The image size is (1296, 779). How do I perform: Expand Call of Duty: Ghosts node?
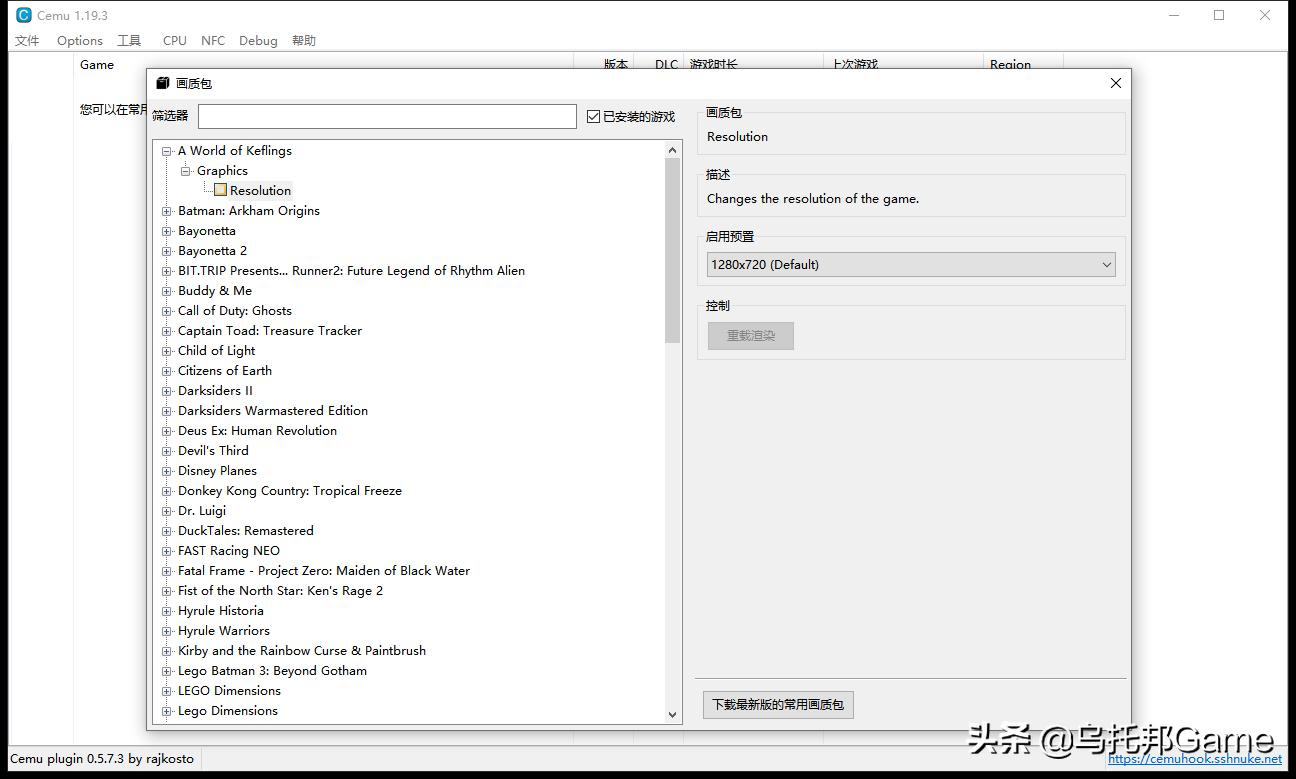click(x=167, y=311)
